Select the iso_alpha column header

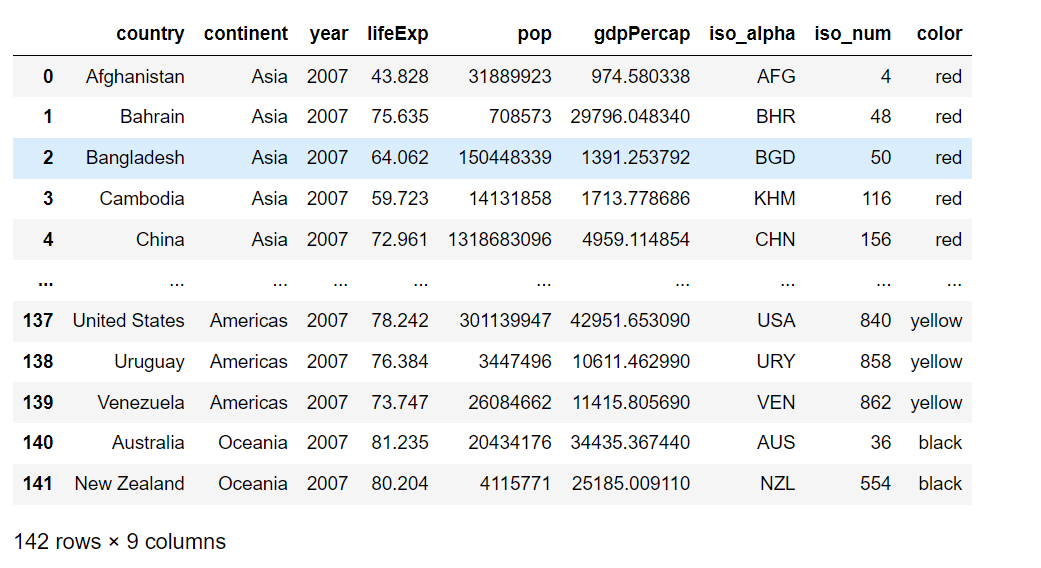[752, 34]
